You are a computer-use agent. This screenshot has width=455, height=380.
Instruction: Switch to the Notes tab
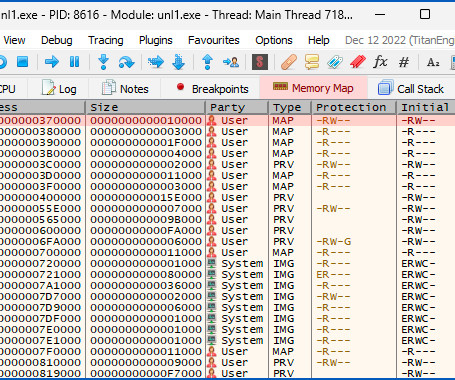coord(125,88)
